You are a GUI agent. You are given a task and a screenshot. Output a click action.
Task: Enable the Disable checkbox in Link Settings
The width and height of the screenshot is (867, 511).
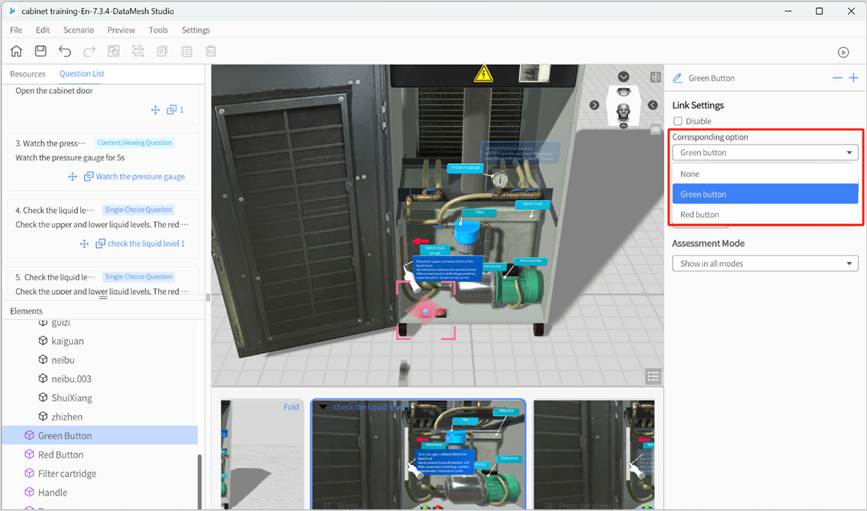[x=678, y=121]
